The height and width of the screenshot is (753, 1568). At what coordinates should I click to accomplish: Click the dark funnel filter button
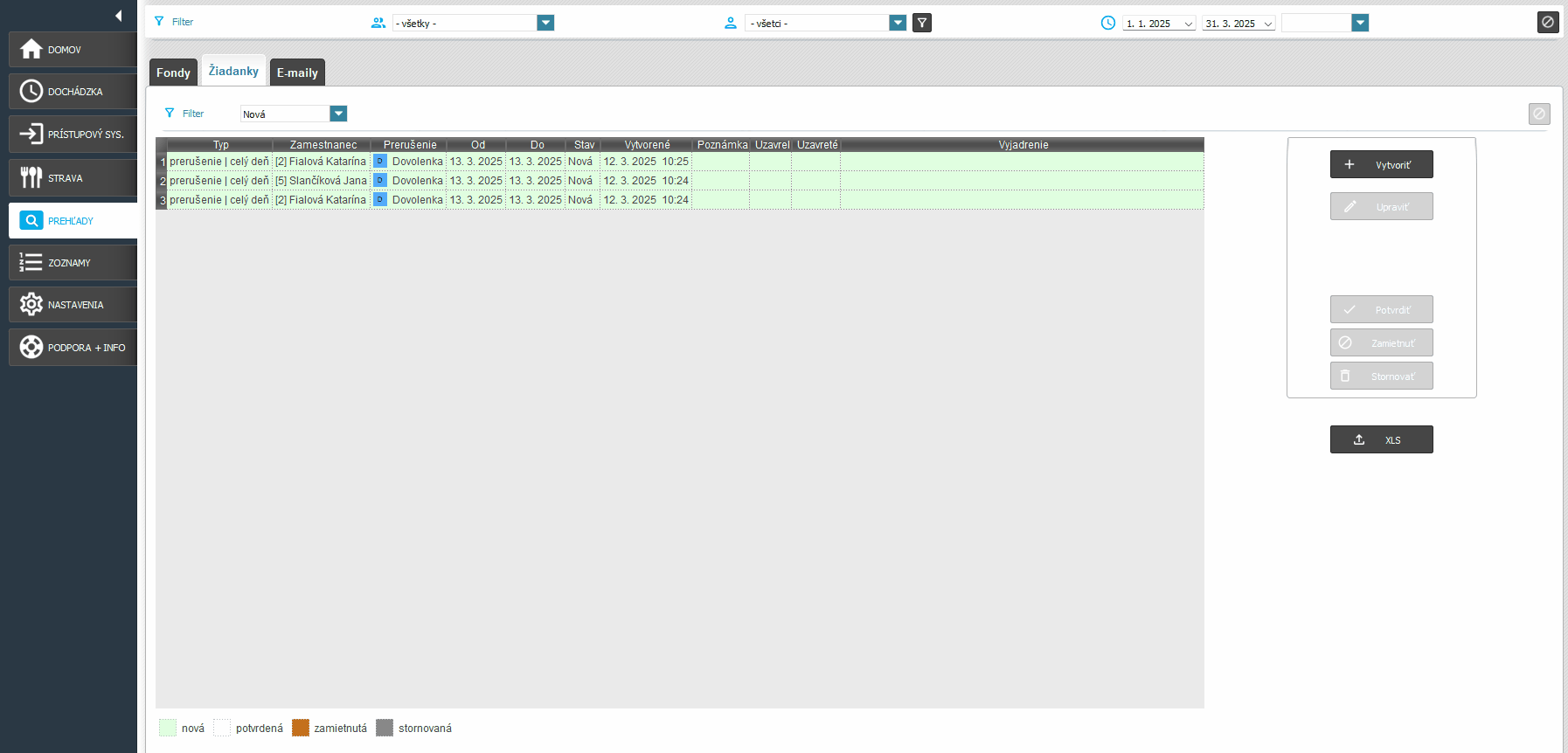(922, 23)
